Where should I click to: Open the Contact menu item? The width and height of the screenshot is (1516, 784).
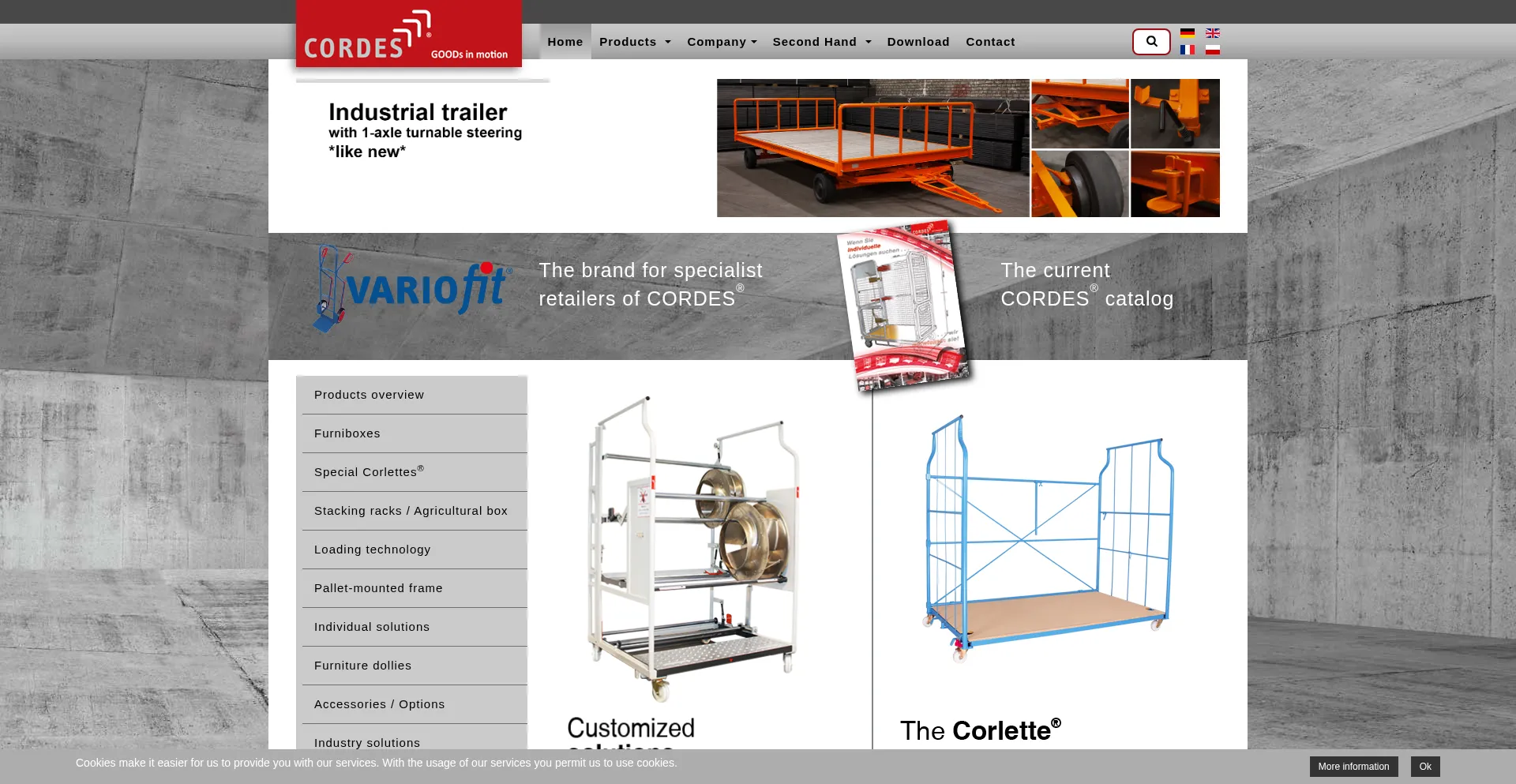click(x=990, y=42)
